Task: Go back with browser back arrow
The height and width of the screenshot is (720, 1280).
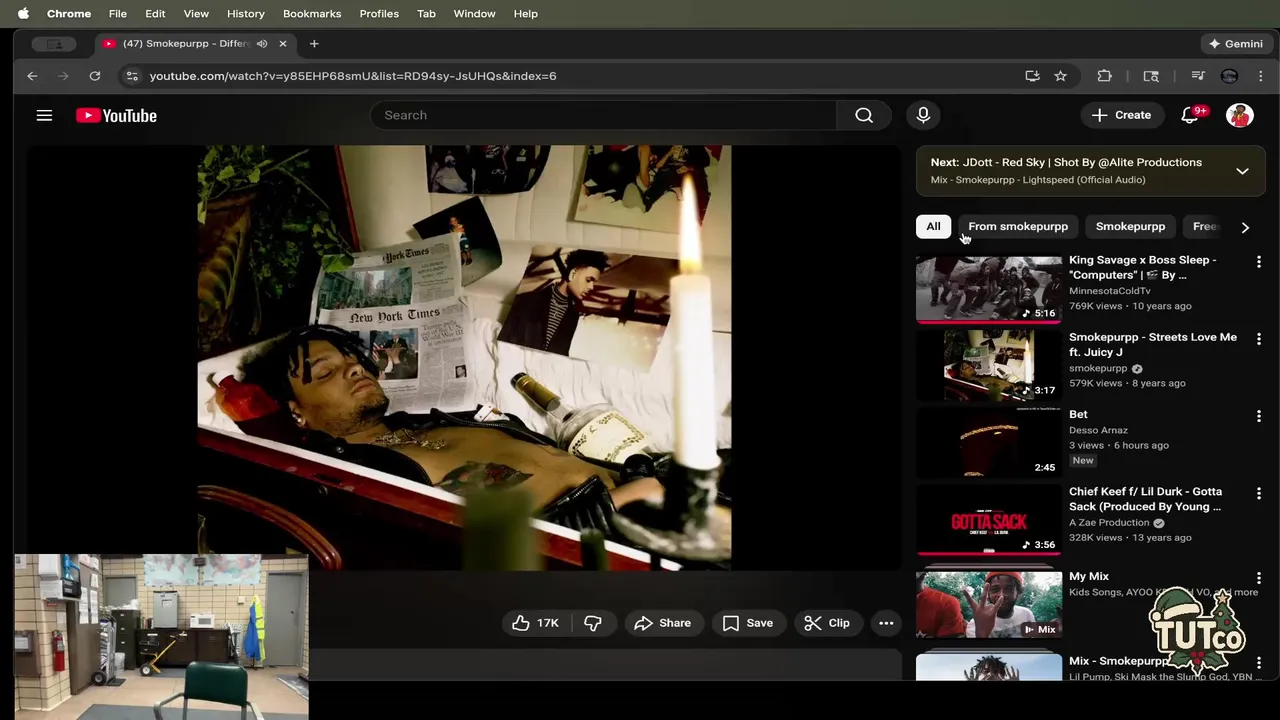Action: coord(32,76)
